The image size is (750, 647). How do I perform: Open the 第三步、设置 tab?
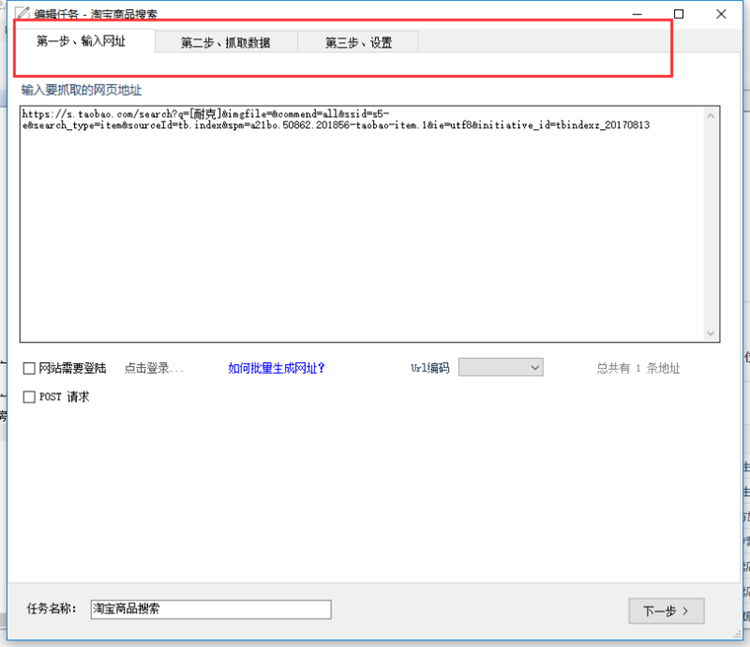coord(358,43)
